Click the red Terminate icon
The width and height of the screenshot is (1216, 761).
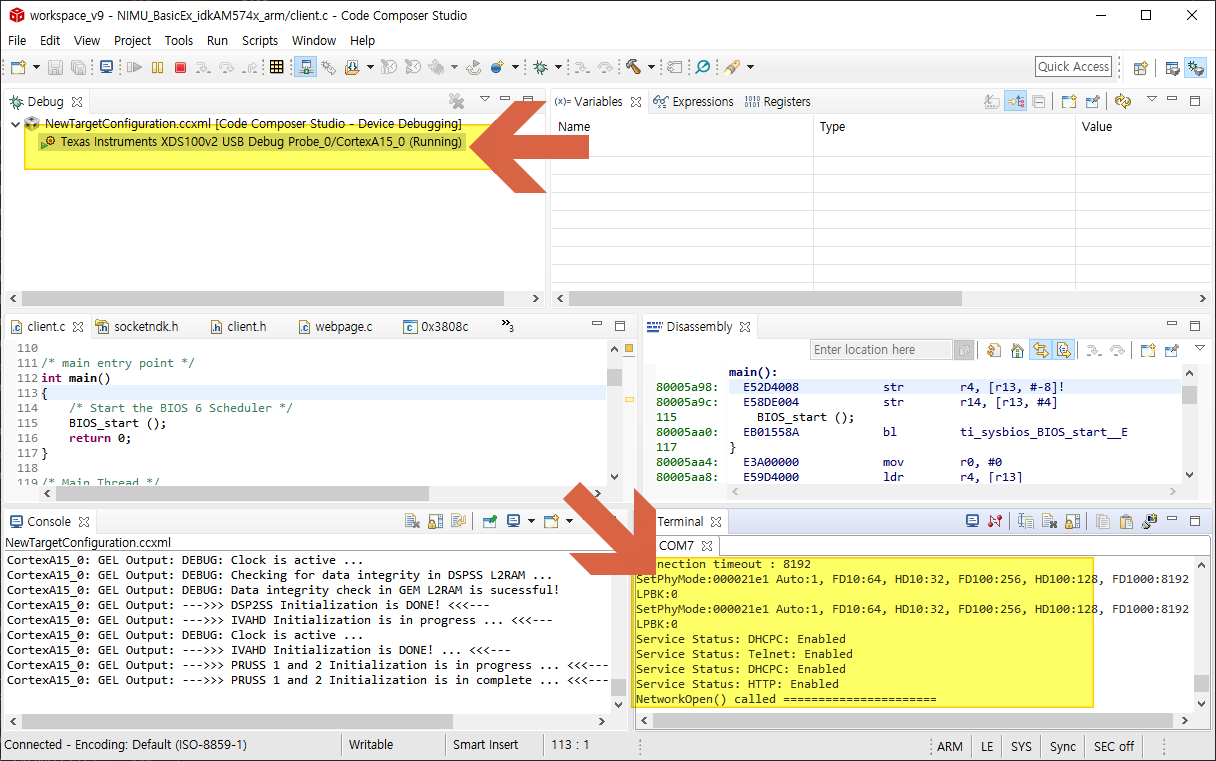180,67
